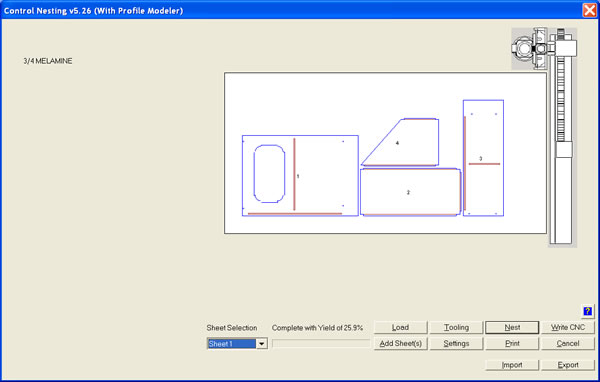Open the Sheet Selection dropdown arrow

(261, 344)
